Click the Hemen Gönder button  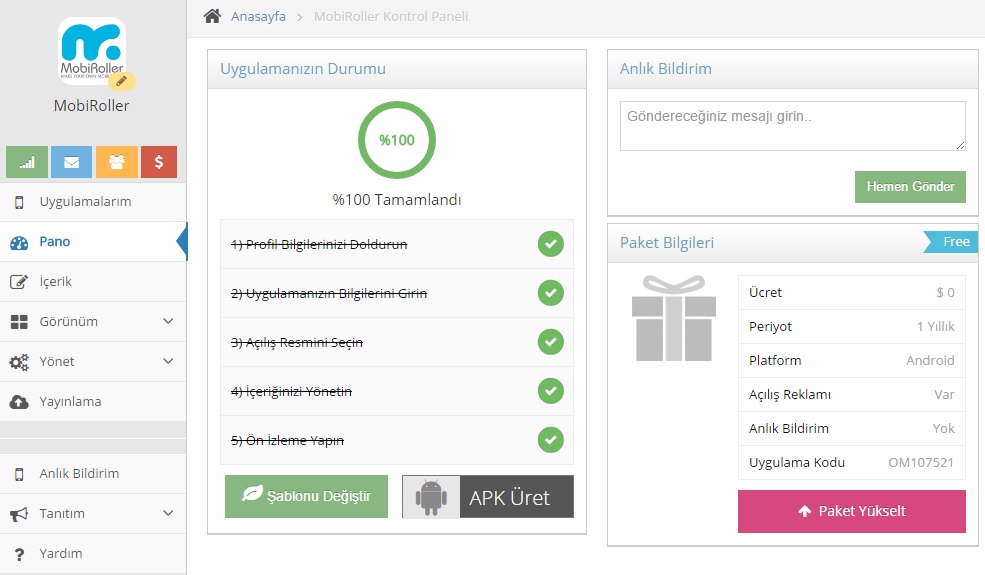pos(910,187)
